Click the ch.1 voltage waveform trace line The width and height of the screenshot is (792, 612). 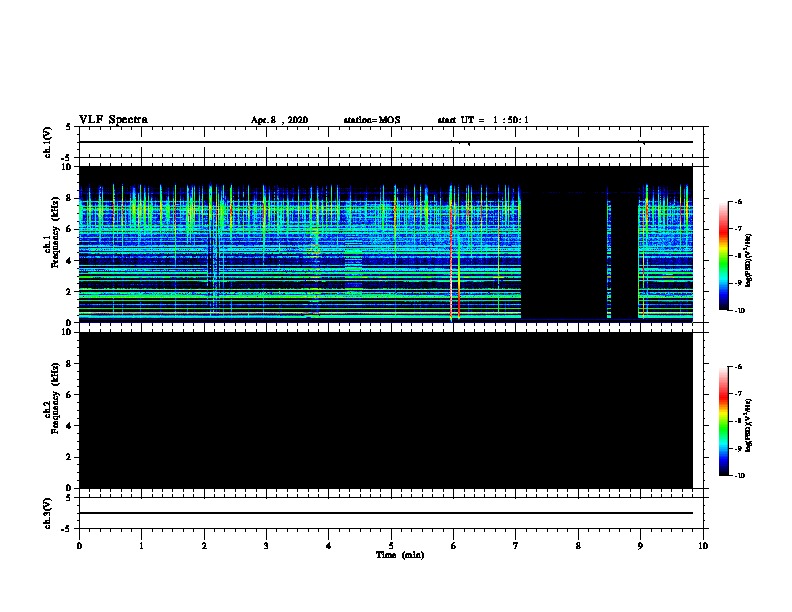(385, 142)
